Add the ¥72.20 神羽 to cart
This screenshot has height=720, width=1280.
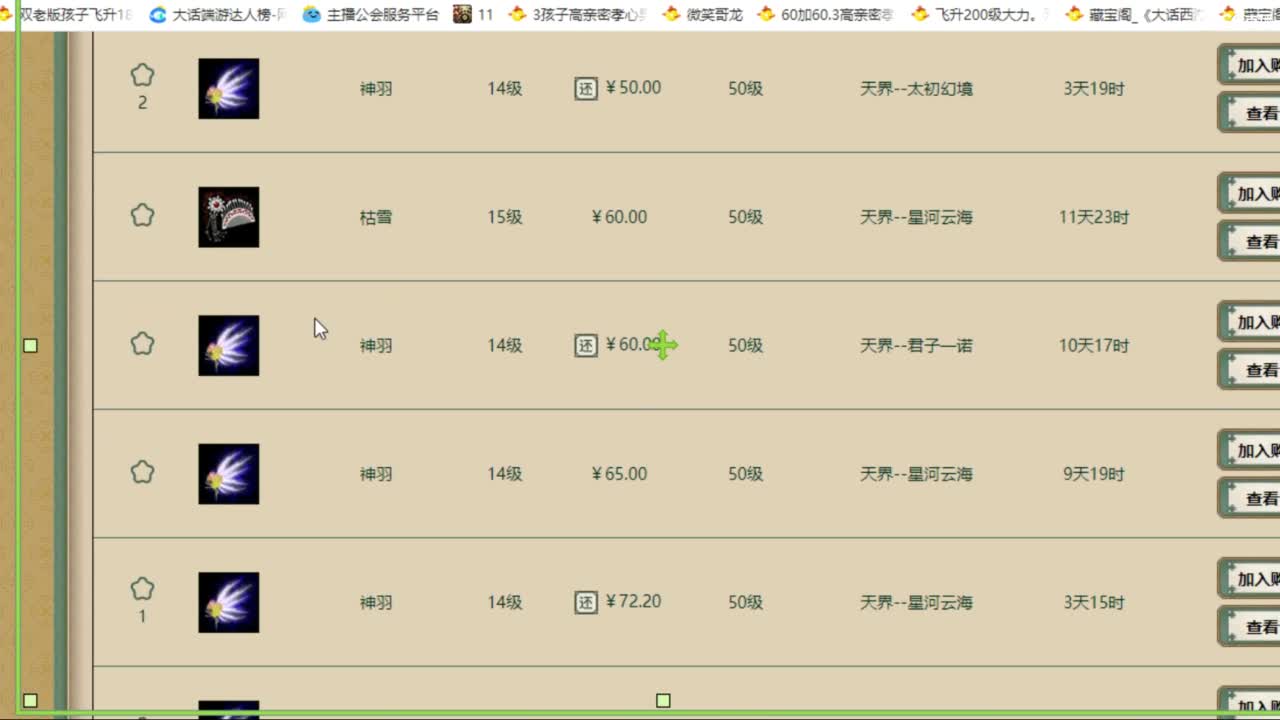click(x=1250, y=579)
